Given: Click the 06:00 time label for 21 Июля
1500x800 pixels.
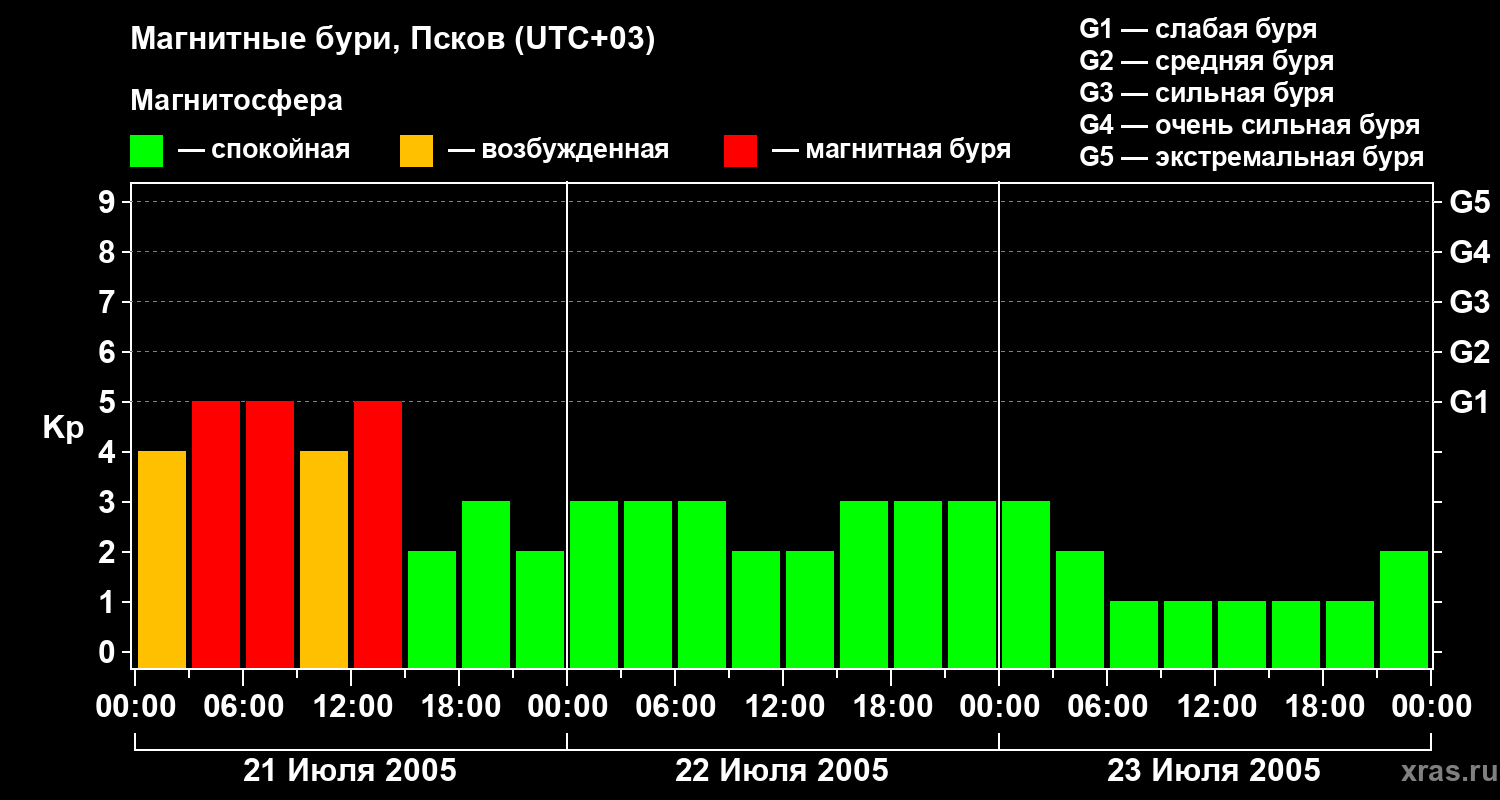Looking at the screenshot, I should pyautogui.click(x=243, y=706).
